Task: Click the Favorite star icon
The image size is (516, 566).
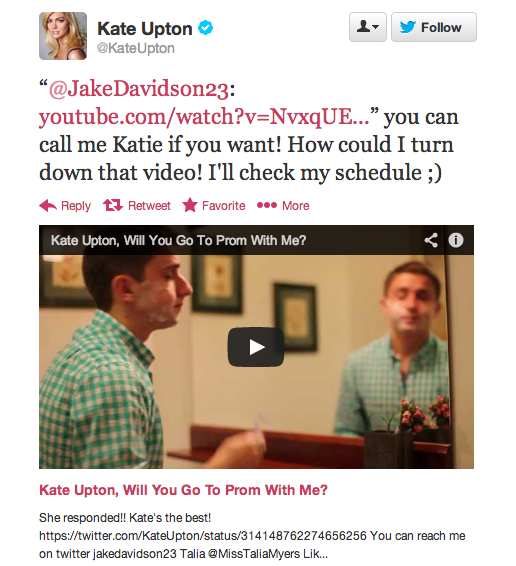Action: [190, 205]
